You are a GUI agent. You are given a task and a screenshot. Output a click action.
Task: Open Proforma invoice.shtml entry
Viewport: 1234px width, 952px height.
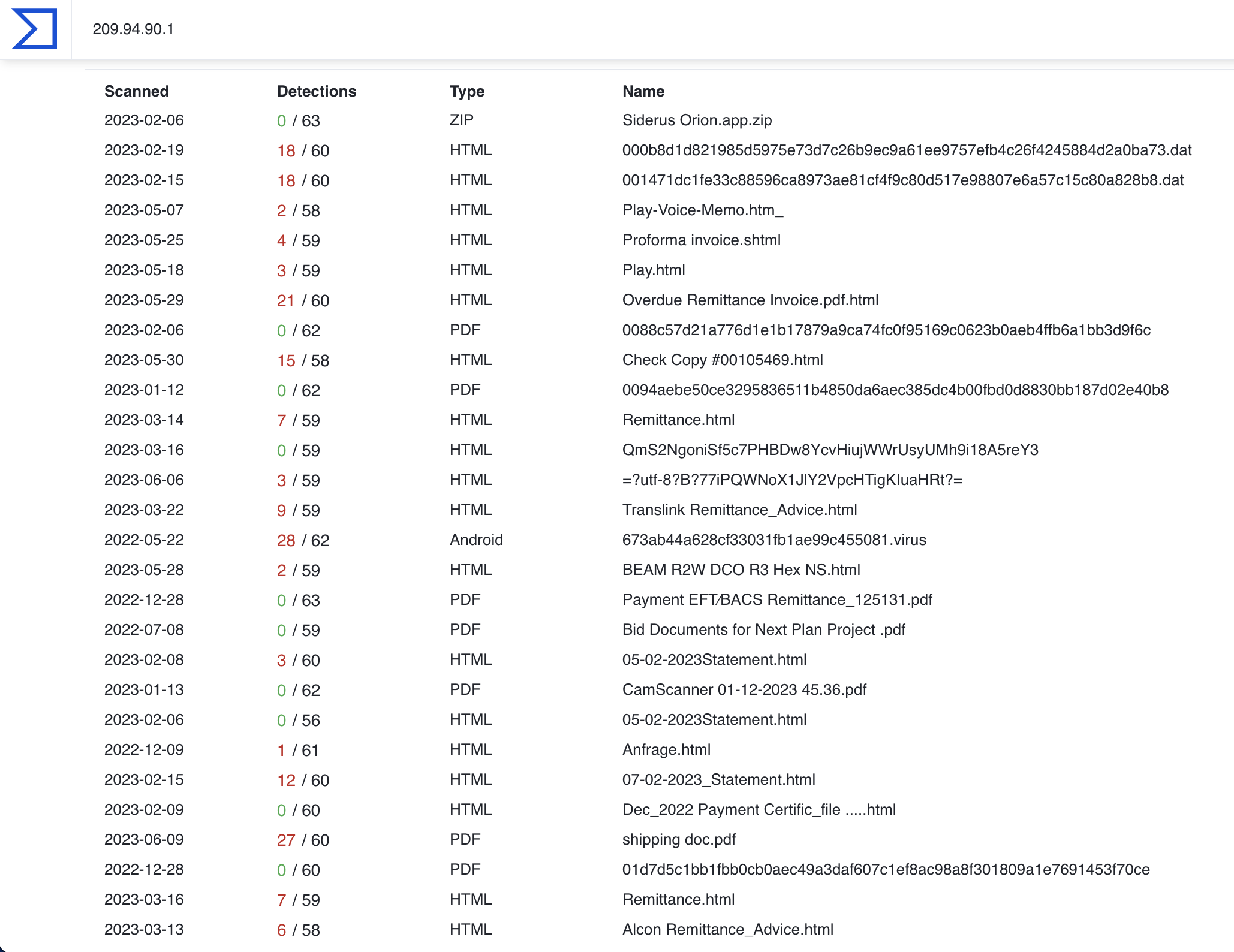coord(701,240)
